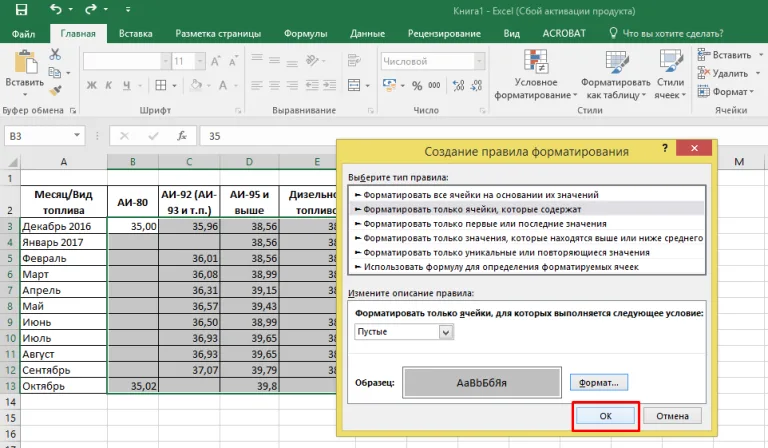Viewport: 768px width, 448px height.
Task: Apply percent style format
Action: click(417, 86)
